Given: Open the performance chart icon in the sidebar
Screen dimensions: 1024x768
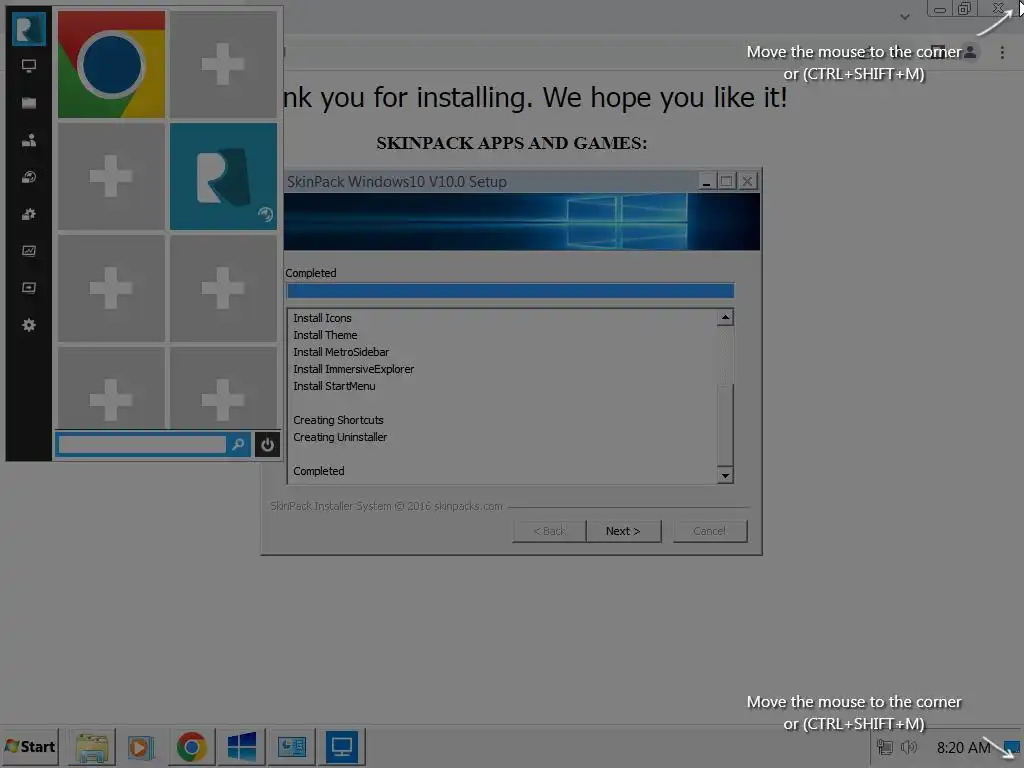Looking at the screenshot, I should pyautogui.click(x=29, y=251).
